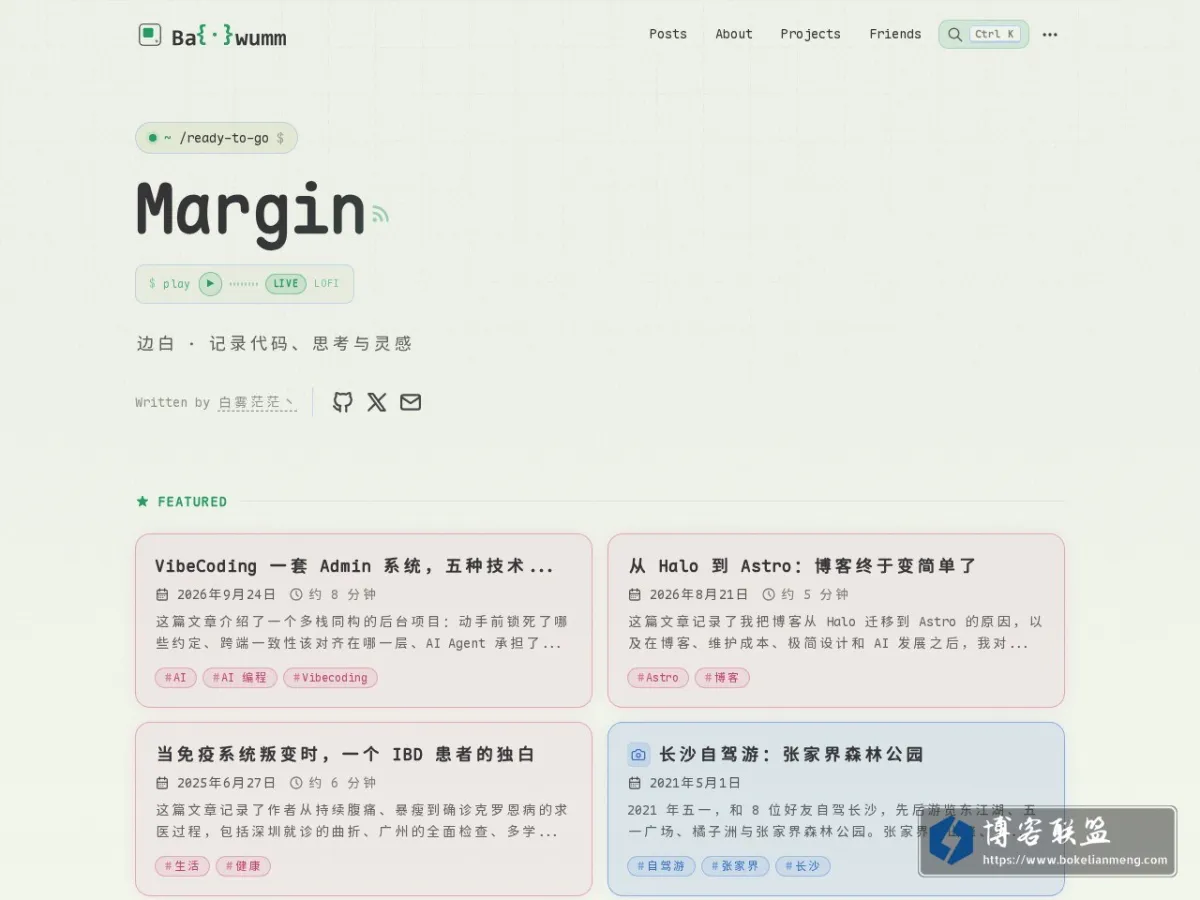This screenshot has height=900, width=1200.
Task: Select the #博客 tag
Action: point(722,677)
